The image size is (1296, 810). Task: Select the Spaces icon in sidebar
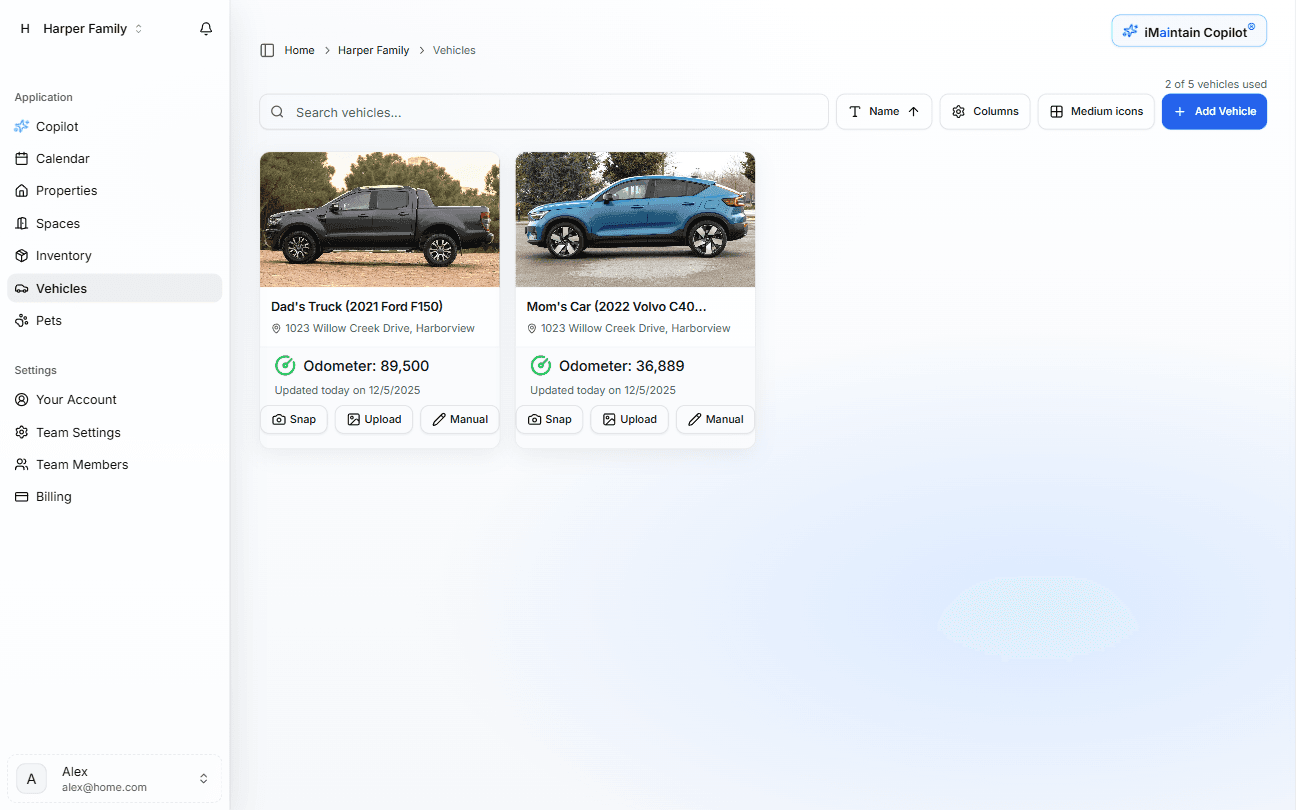click(21, 223)
